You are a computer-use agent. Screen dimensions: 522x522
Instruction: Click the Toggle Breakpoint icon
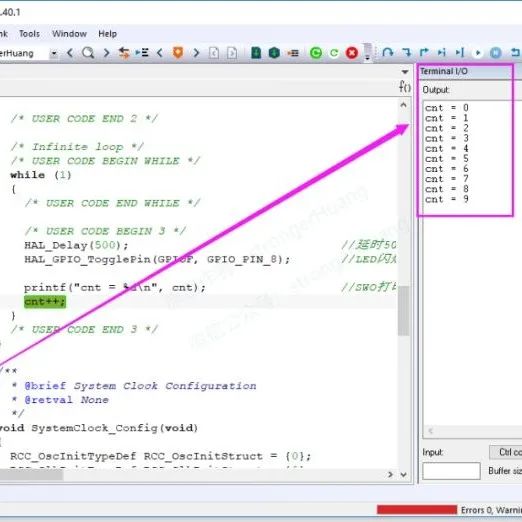tap(293, 53)
